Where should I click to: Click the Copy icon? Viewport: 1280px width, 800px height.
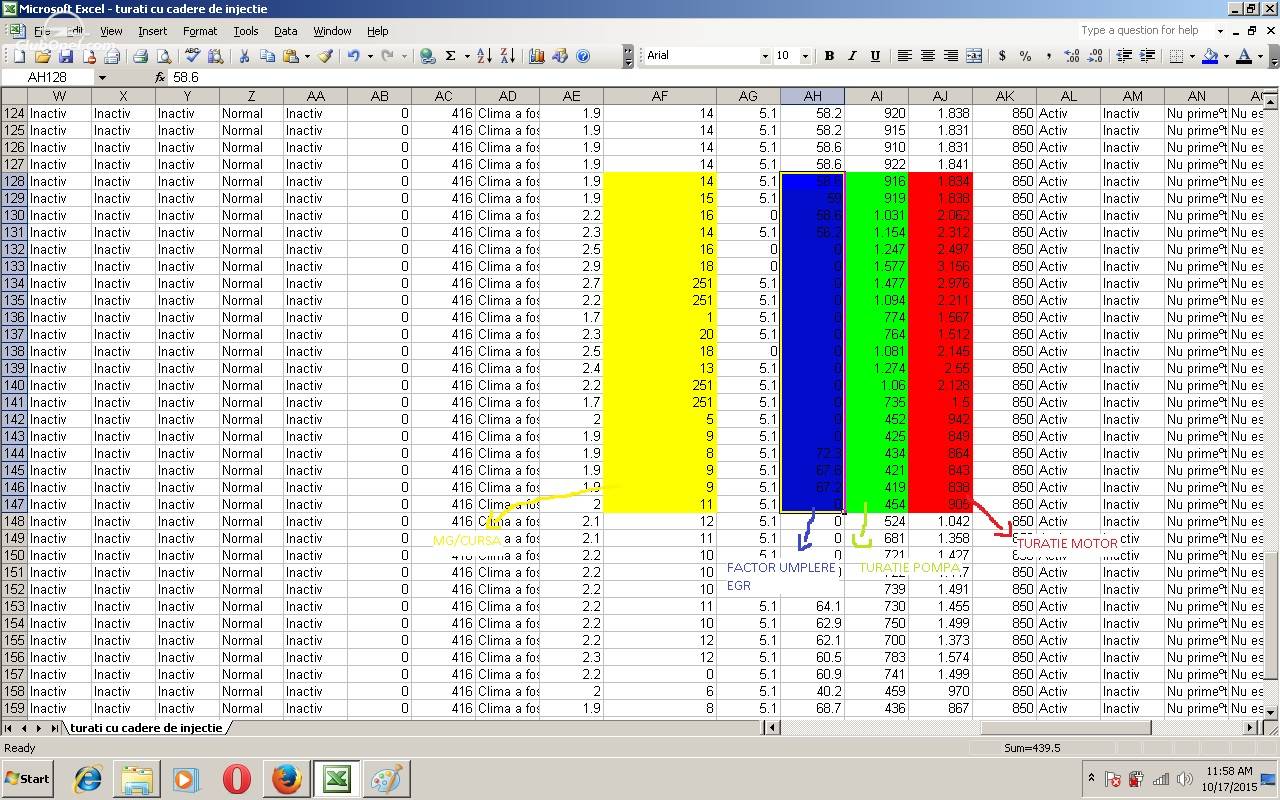[268, 56]
